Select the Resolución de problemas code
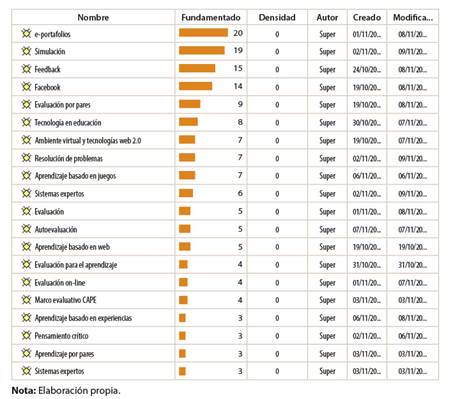 tap(69, 158)
